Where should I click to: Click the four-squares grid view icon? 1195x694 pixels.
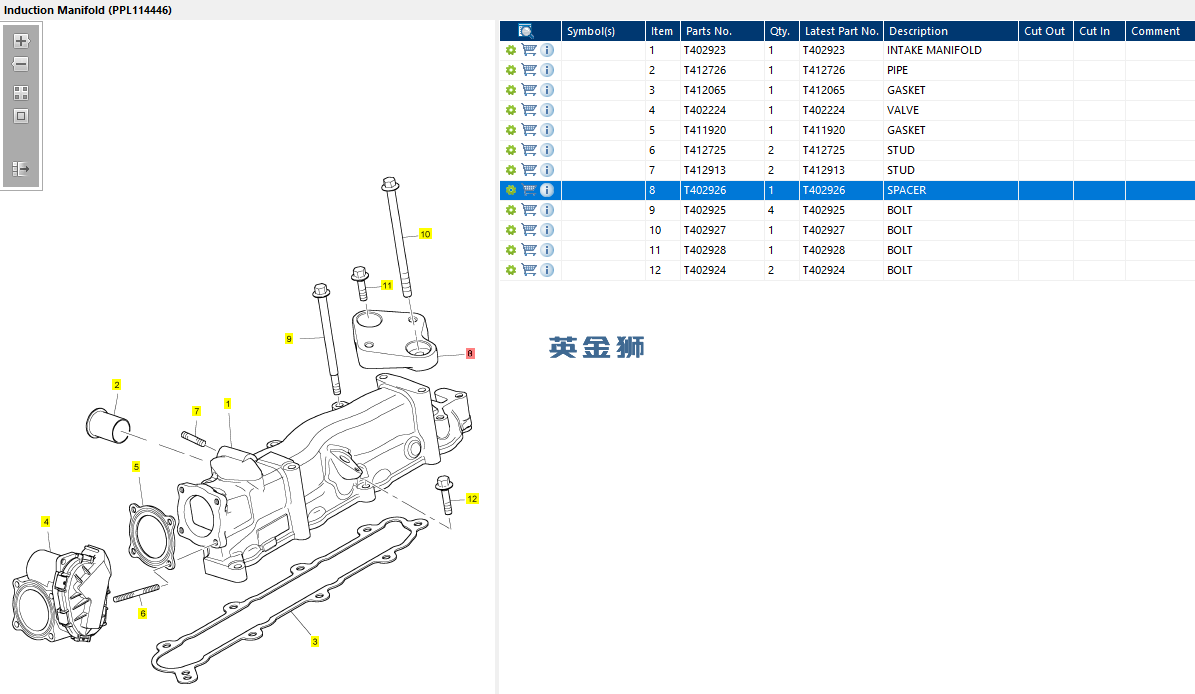[x=21, y=92]
